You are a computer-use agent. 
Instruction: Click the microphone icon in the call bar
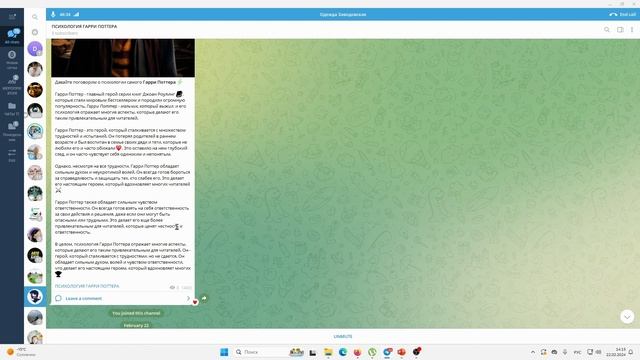53,14
